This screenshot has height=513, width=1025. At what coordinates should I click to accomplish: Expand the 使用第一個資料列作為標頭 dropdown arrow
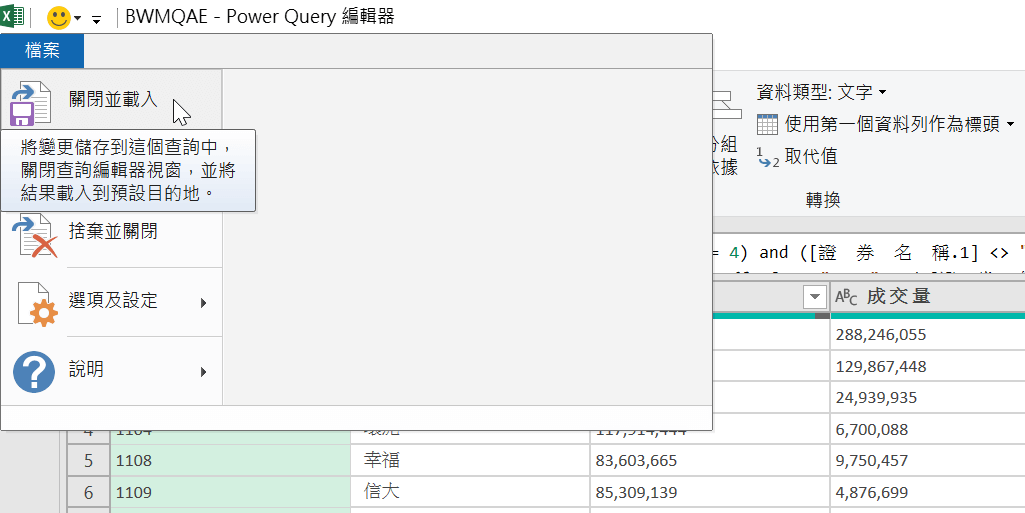1011,124
